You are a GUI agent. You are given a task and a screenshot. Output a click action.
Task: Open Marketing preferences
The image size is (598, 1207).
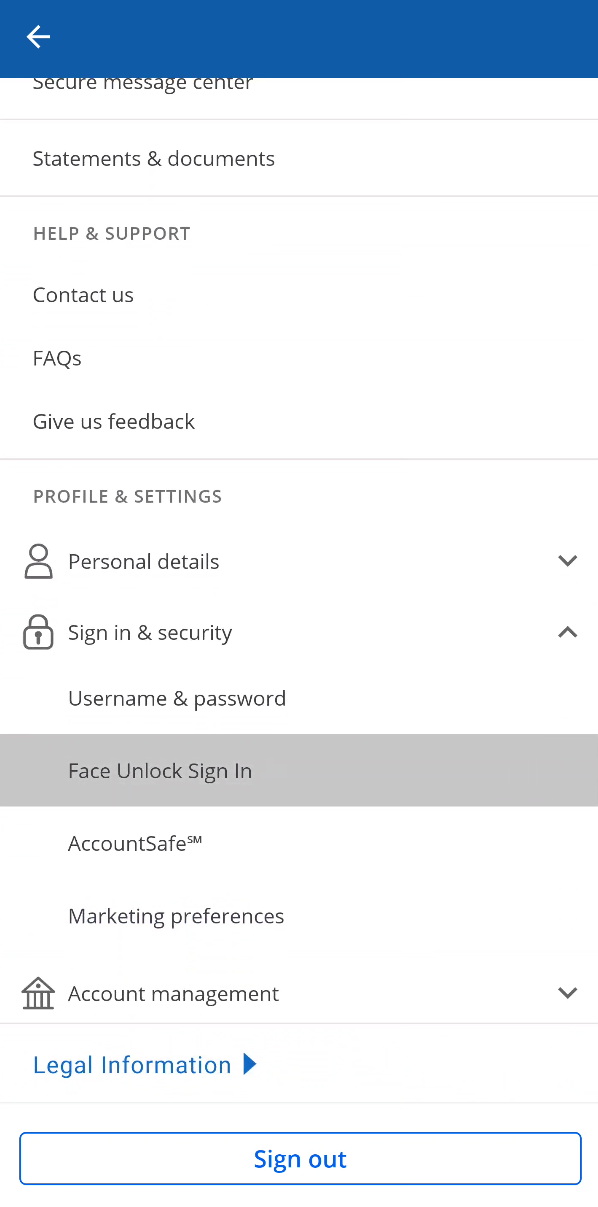pos(176,916)
